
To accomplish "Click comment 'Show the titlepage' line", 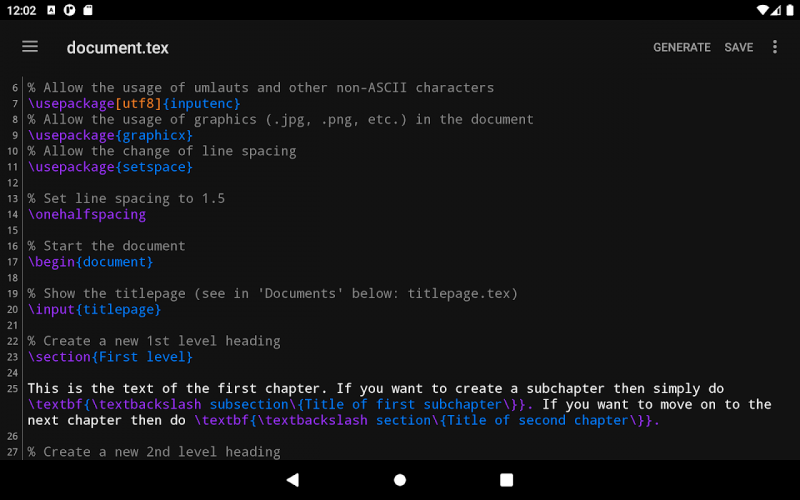I will point(272,293).
